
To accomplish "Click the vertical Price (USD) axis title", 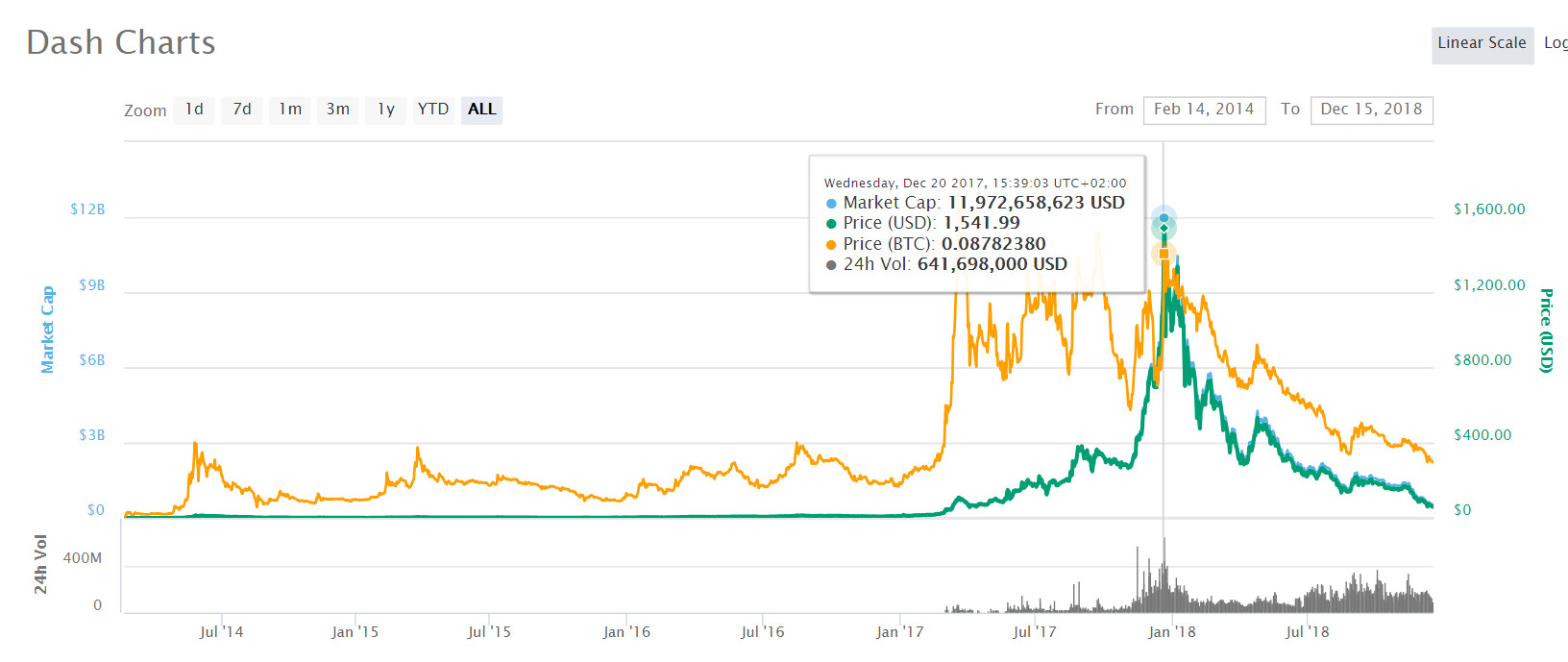I will coord(1546,331).
